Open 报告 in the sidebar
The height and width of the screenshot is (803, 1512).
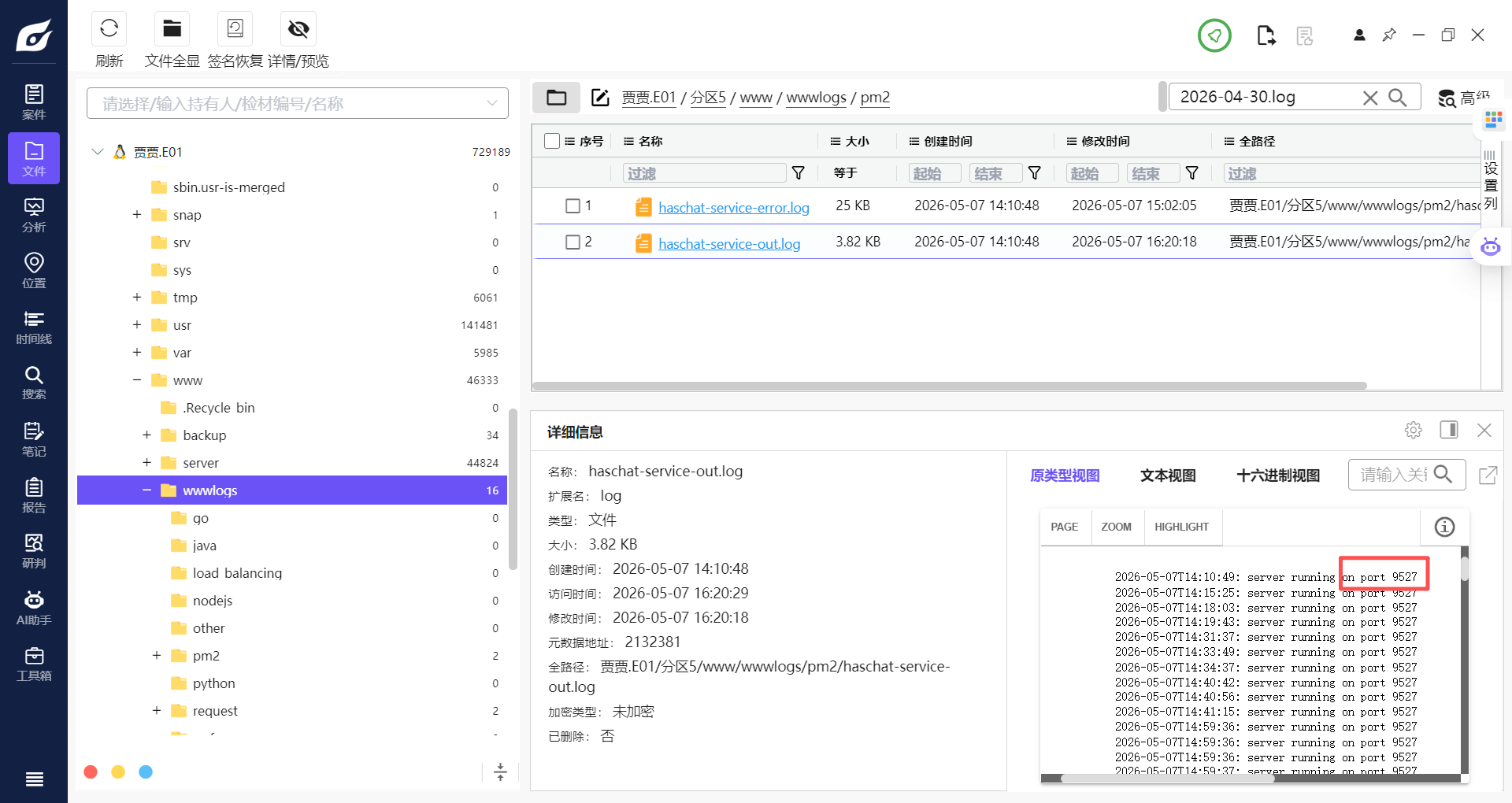[x=34, y=495]
